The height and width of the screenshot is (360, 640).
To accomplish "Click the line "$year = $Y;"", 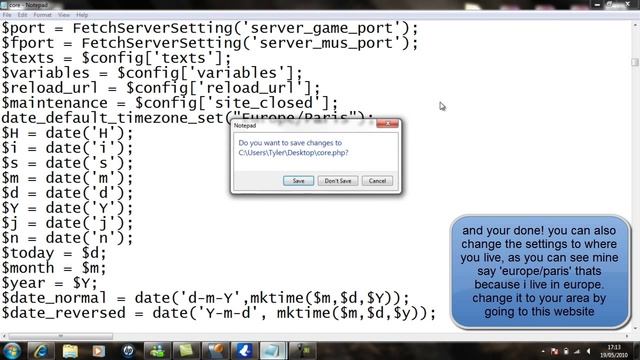I will 49,283.
